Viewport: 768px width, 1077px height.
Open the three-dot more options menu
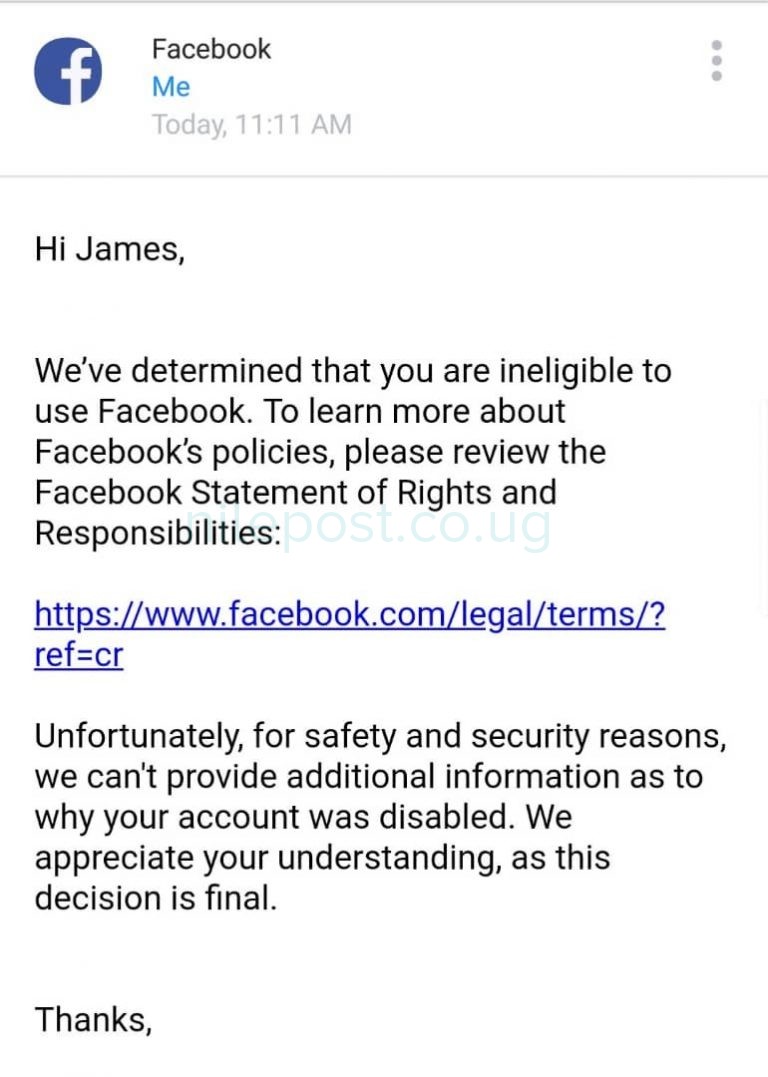716,61
